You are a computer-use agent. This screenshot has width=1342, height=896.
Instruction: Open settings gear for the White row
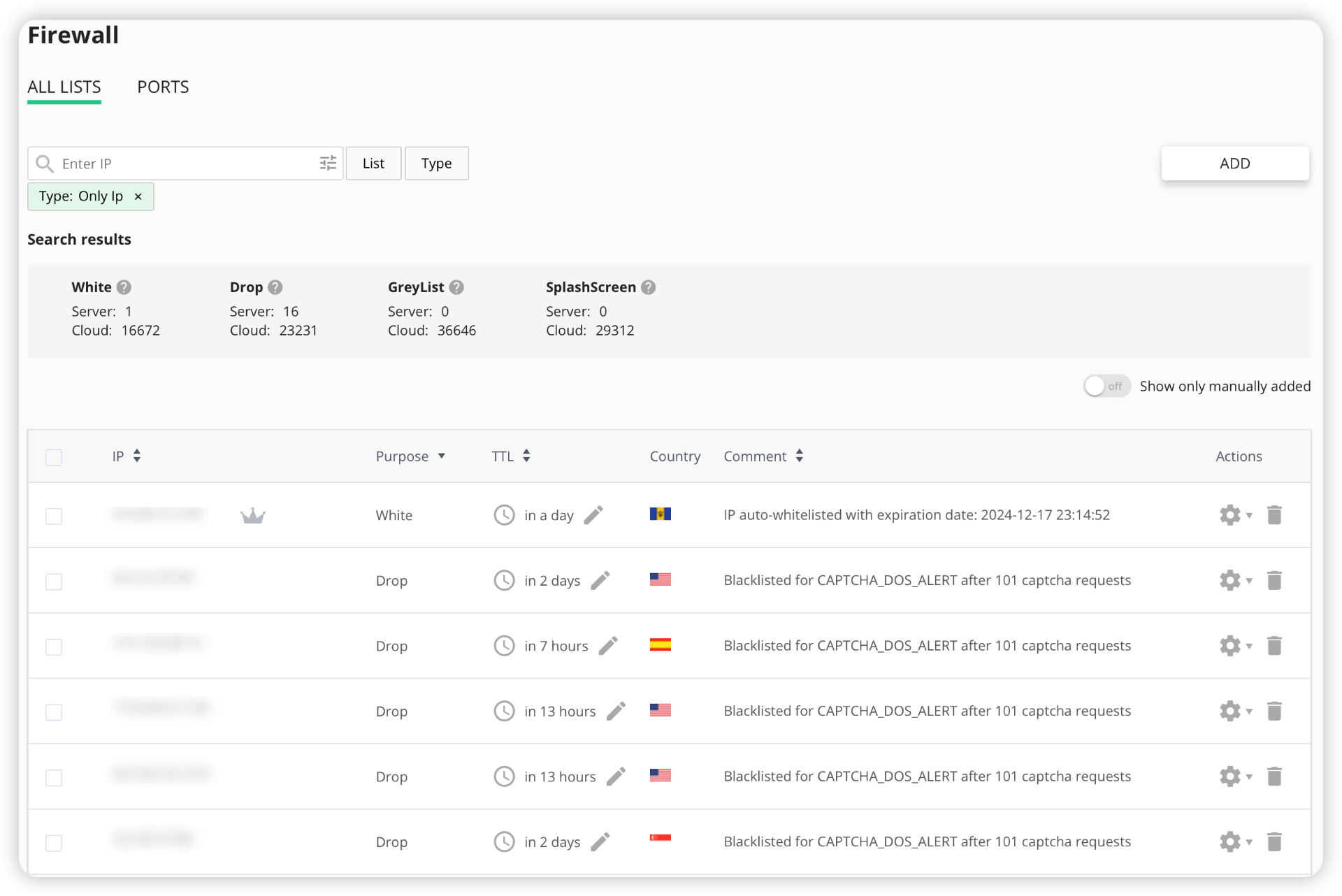pos(1229,515)
